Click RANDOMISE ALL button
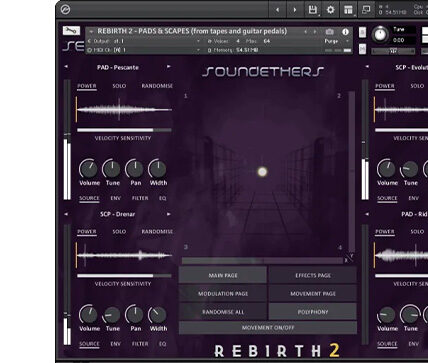This screenshot has height=363, width=428. pos(223,312)
